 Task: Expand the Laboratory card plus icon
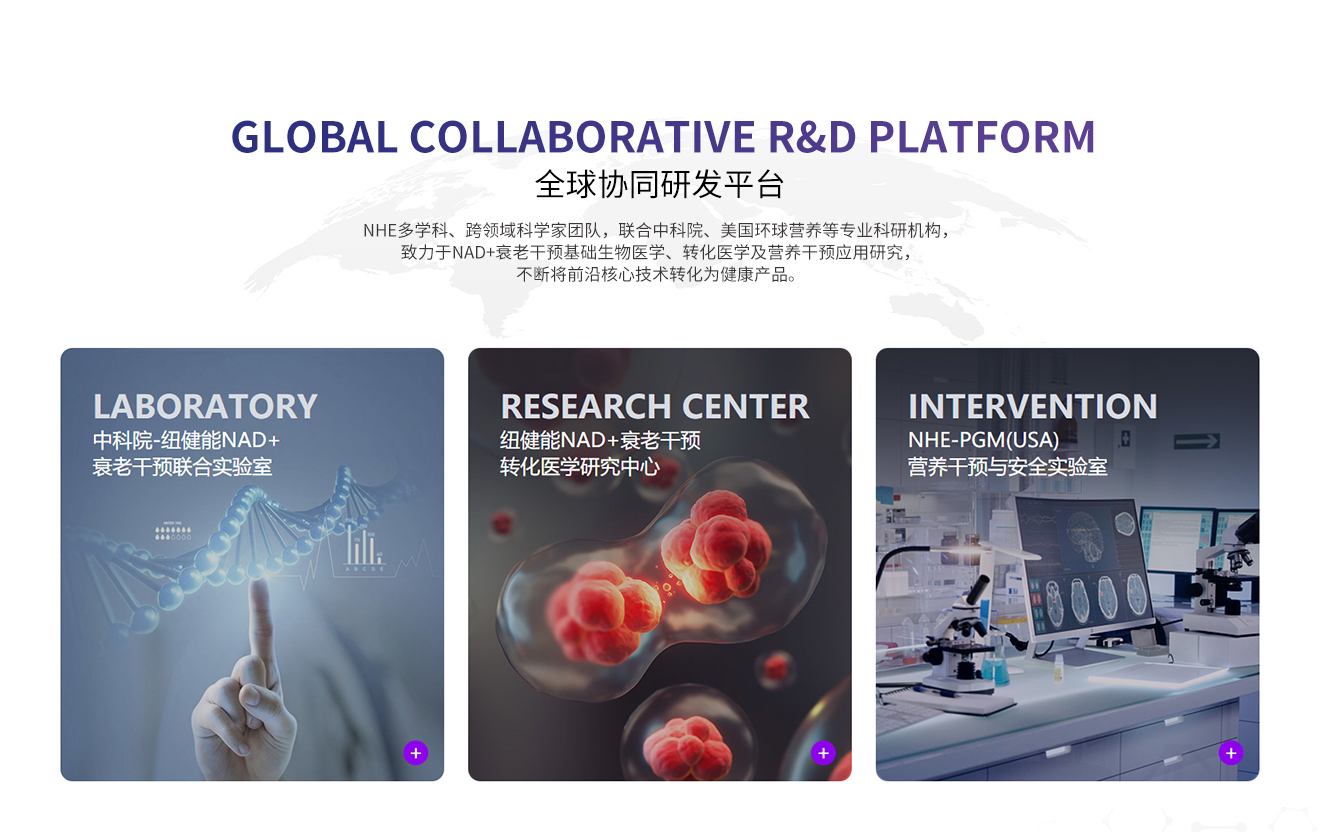(x=416, y=753)
